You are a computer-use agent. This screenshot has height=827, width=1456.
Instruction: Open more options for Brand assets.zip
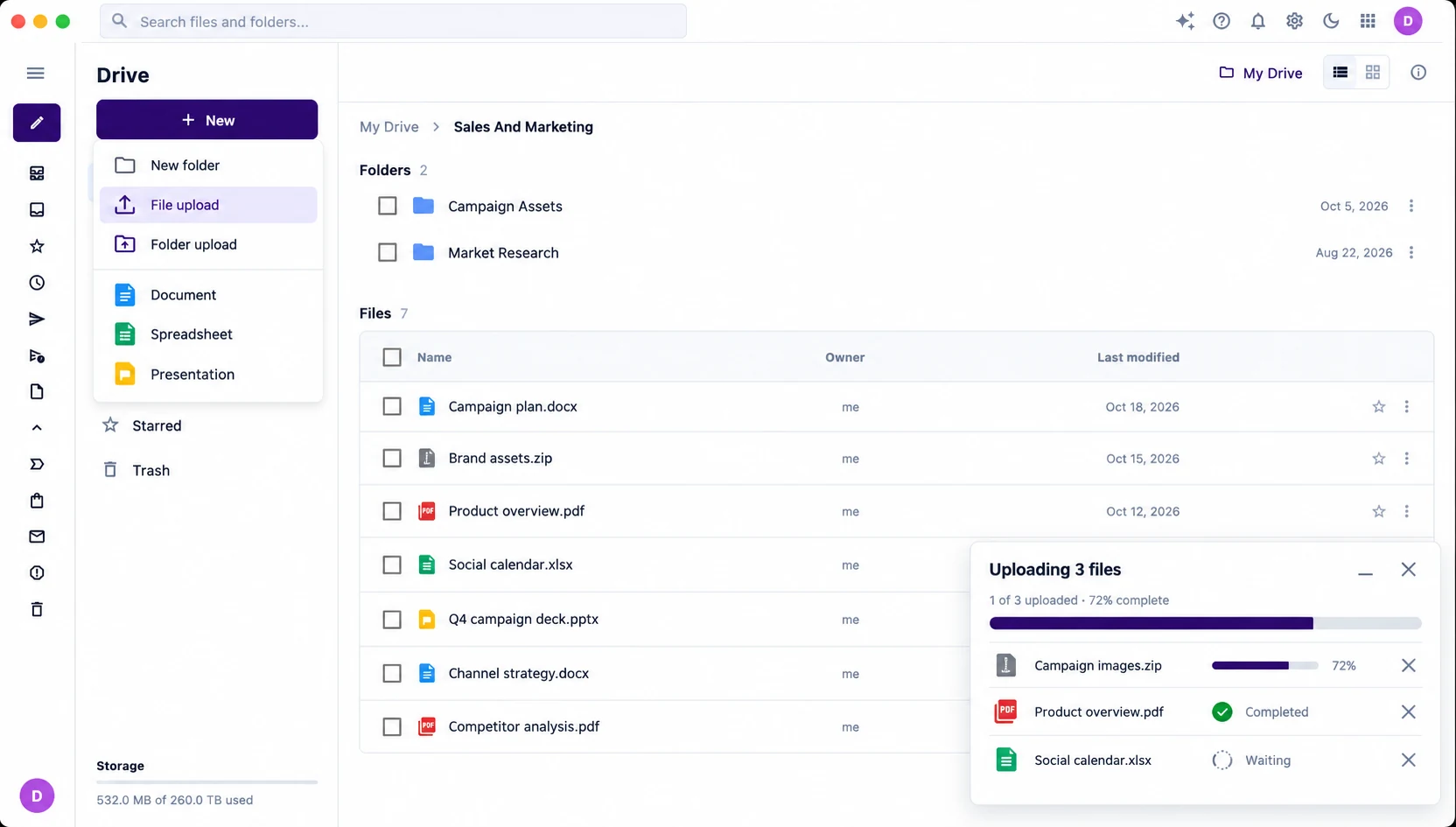point(1407,459)
